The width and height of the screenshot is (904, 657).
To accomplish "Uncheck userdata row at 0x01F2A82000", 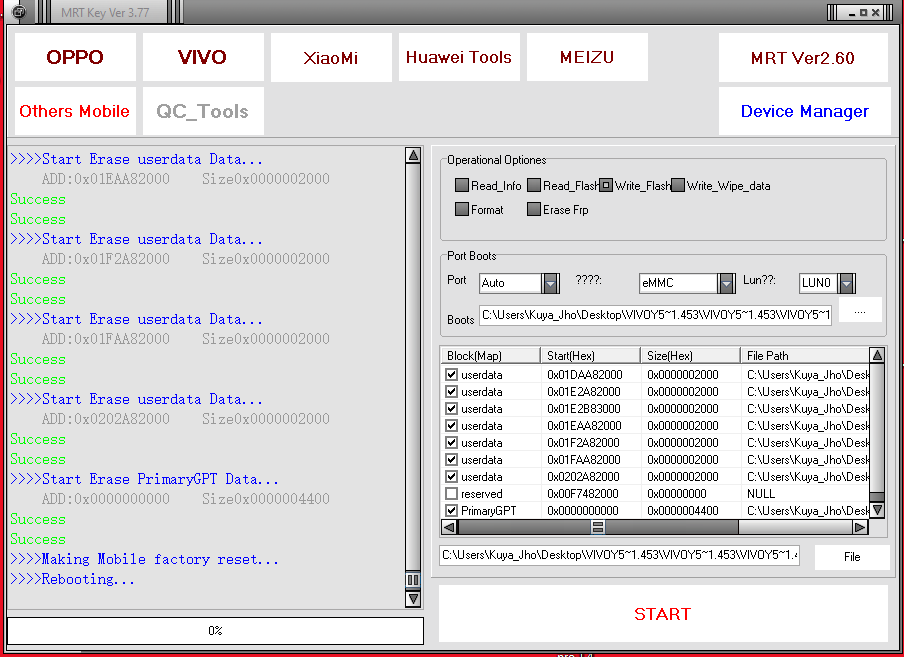I will 451,443.
